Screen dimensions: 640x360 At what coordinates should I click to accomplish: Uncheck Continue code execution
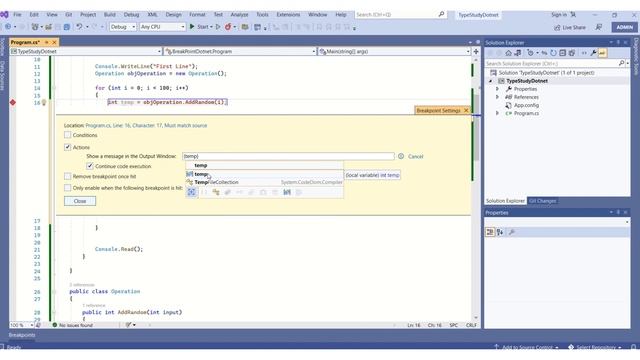(90, 166)
